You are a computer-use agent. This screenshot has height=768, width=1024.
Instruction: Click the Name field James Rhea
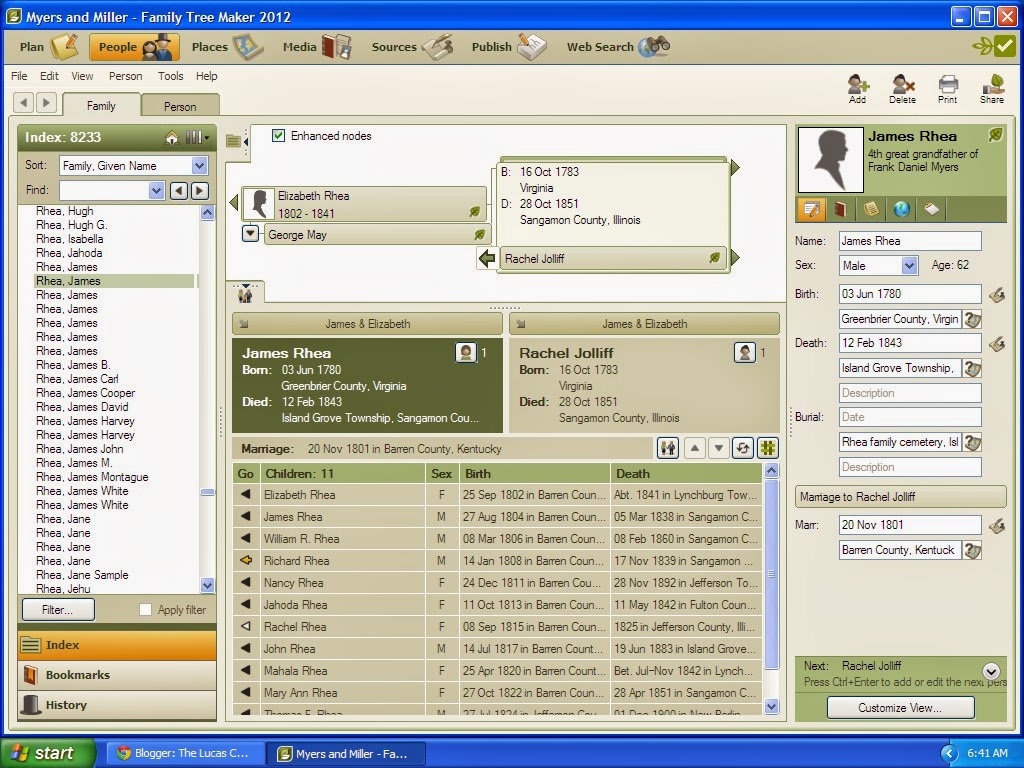[x=910, y=241]
